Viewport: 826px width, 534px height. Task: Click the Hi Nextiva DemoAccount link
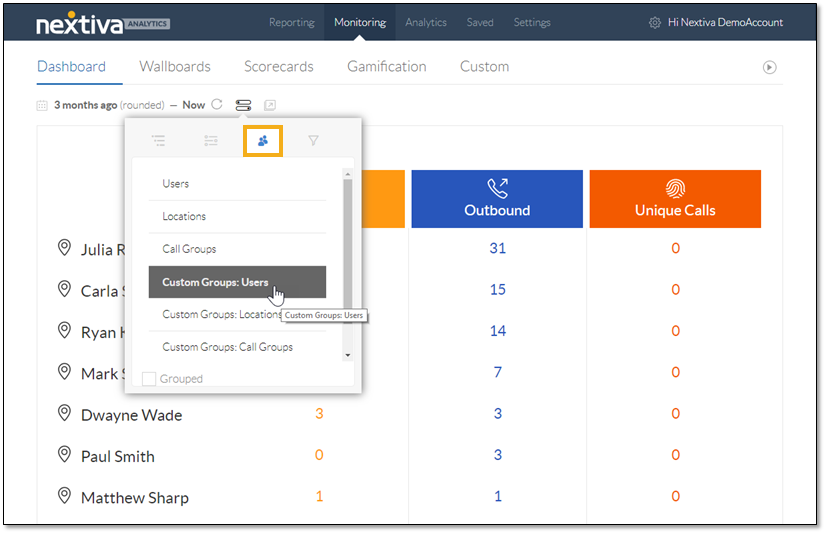[x=725, y=23]
